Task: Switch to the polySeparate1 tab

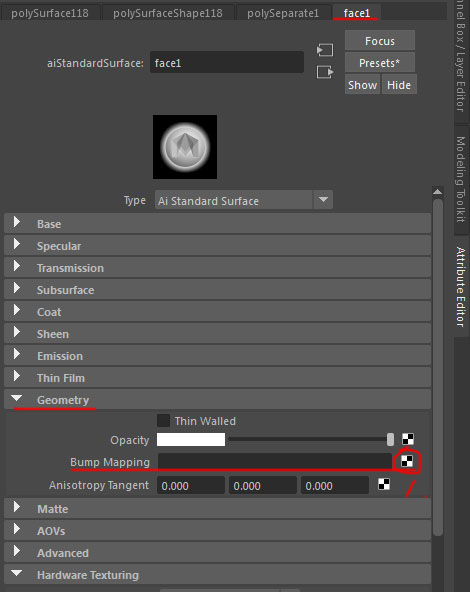Action: click(283, 13)
